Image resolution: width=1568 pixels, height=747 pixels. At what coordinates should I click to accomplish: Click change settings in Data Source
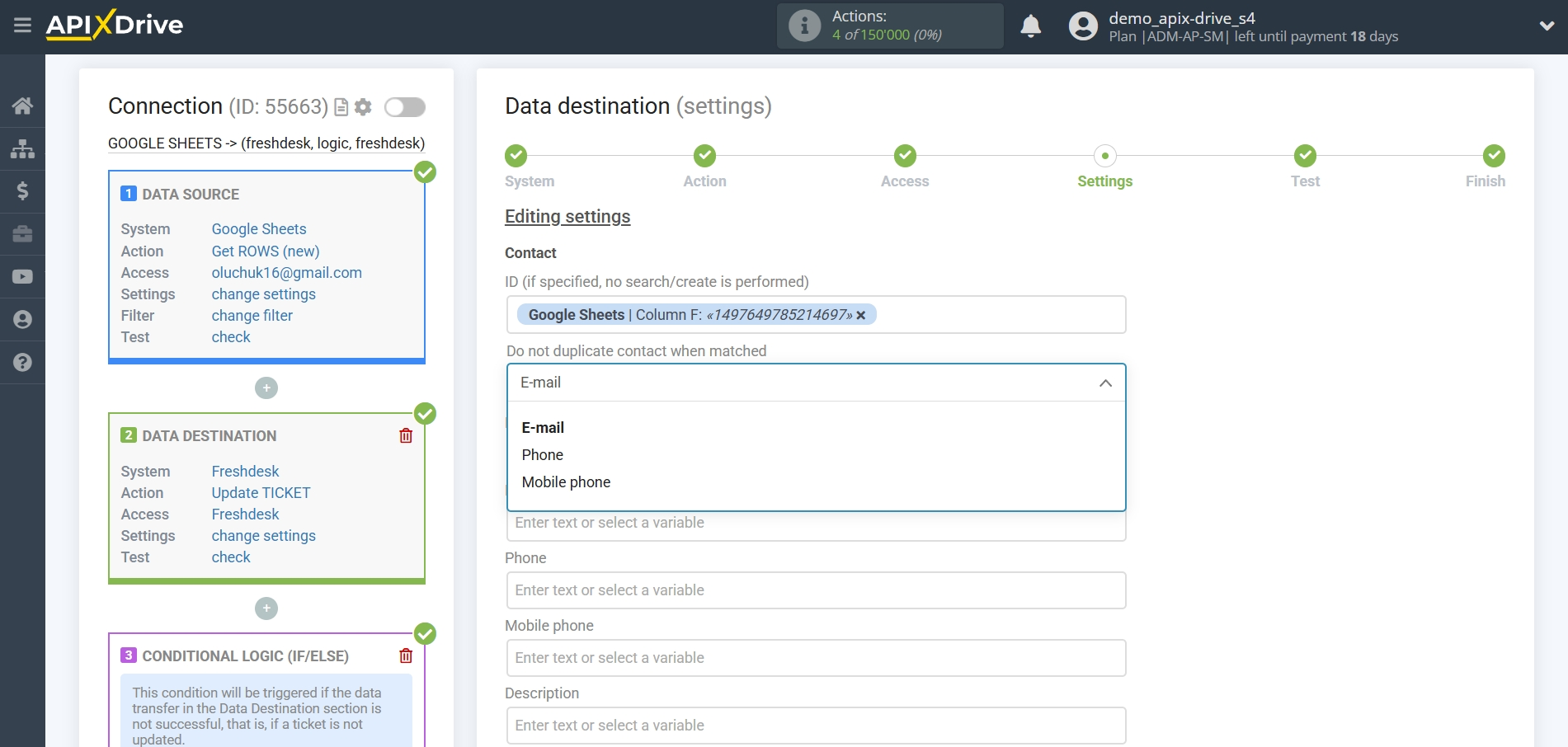pyautogui.click(x=264, y=294)
